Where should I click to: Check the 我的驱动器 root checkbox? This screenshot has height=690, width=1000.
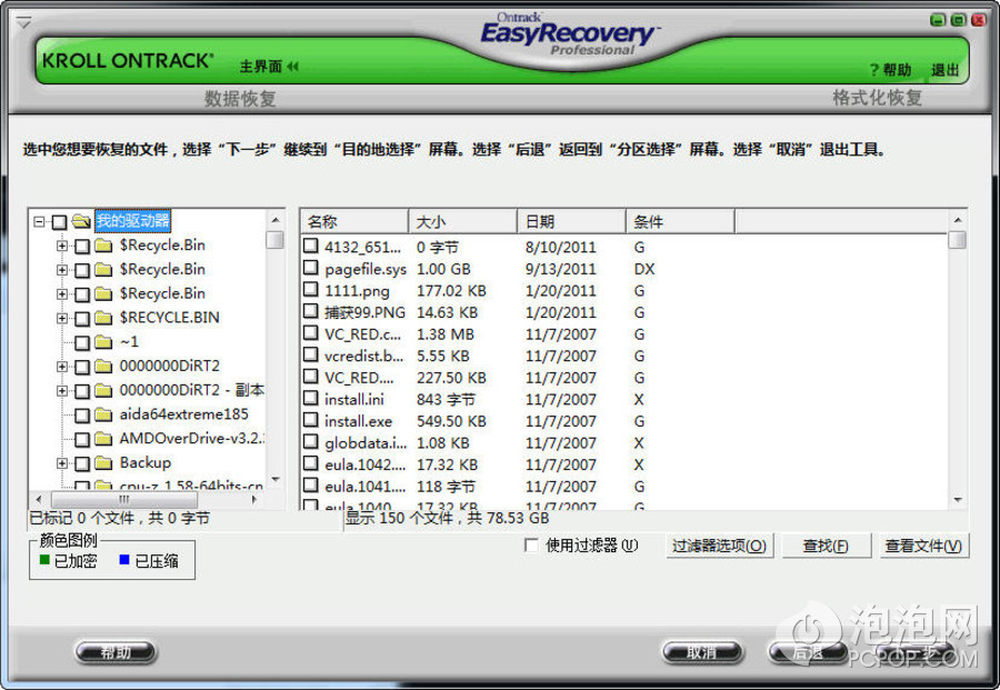point(59,222)
